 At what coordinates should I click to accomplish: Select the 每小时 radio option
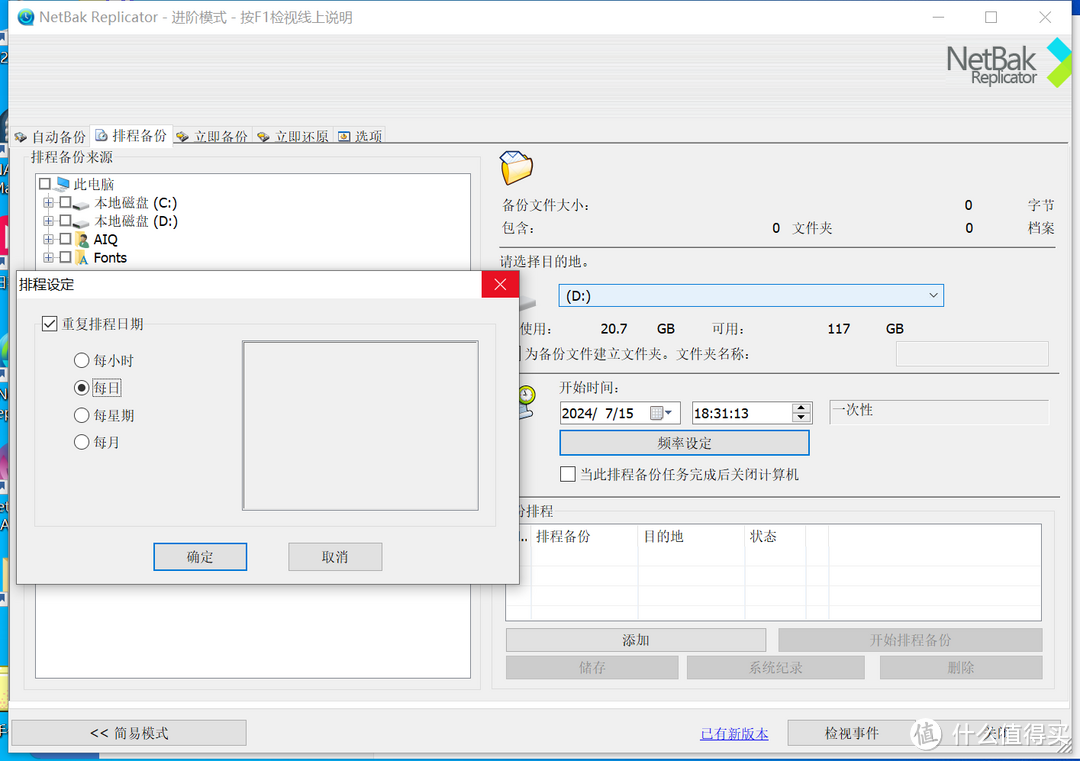(81, 360)
